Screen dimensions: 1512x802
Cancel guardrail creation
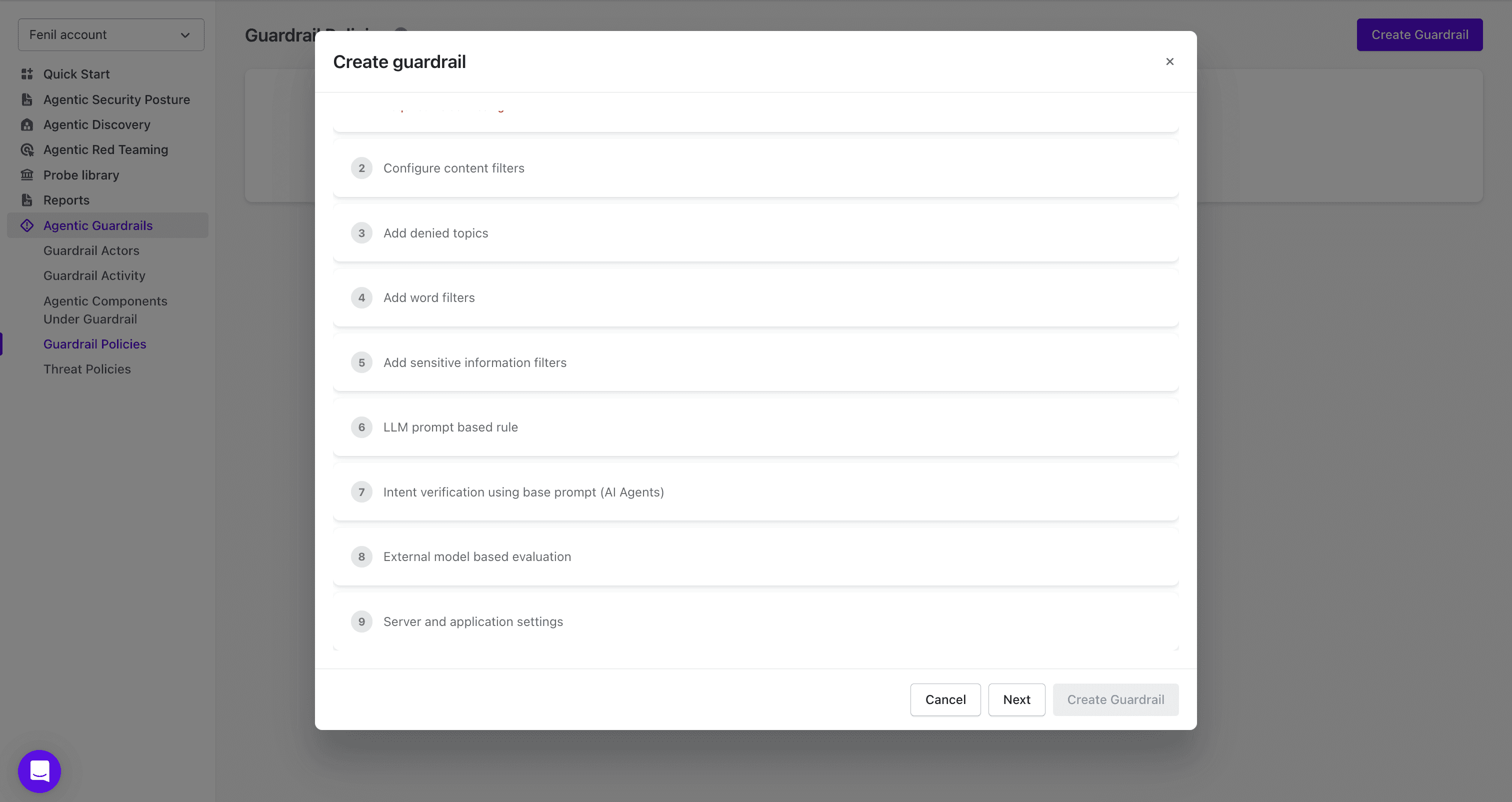coord(945,699)
